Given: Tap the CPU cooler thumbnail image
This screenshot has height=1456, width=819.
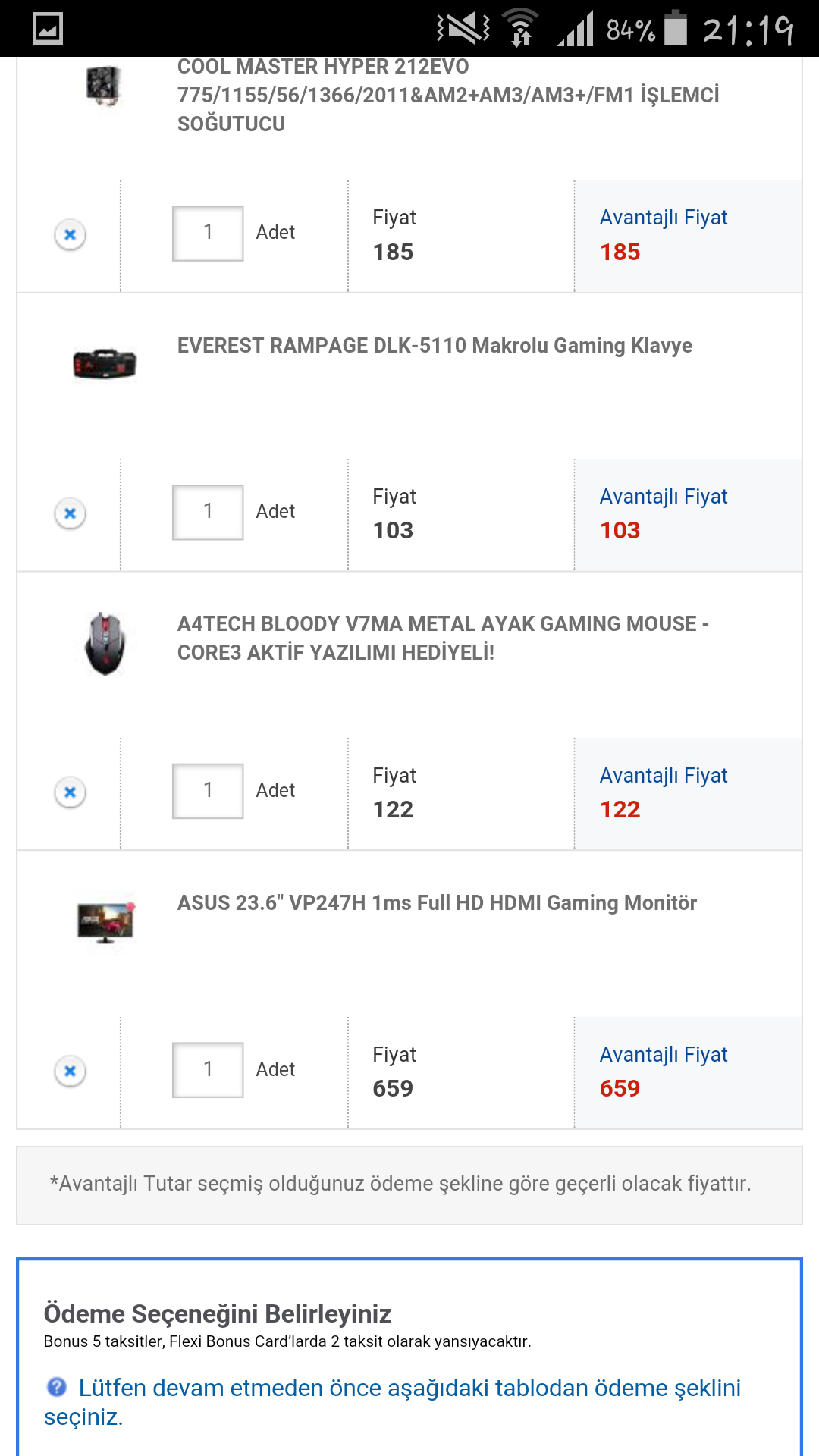Looking at the screenshot, I should pyautogui.click(x=104, y=85).
